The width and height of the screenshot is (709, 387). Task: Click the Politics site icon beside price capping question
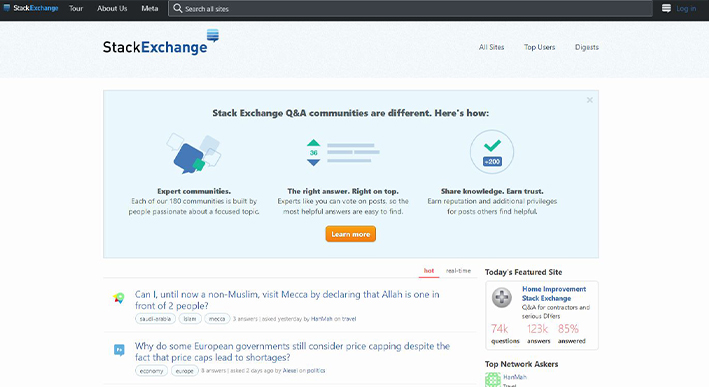[119, 350]
